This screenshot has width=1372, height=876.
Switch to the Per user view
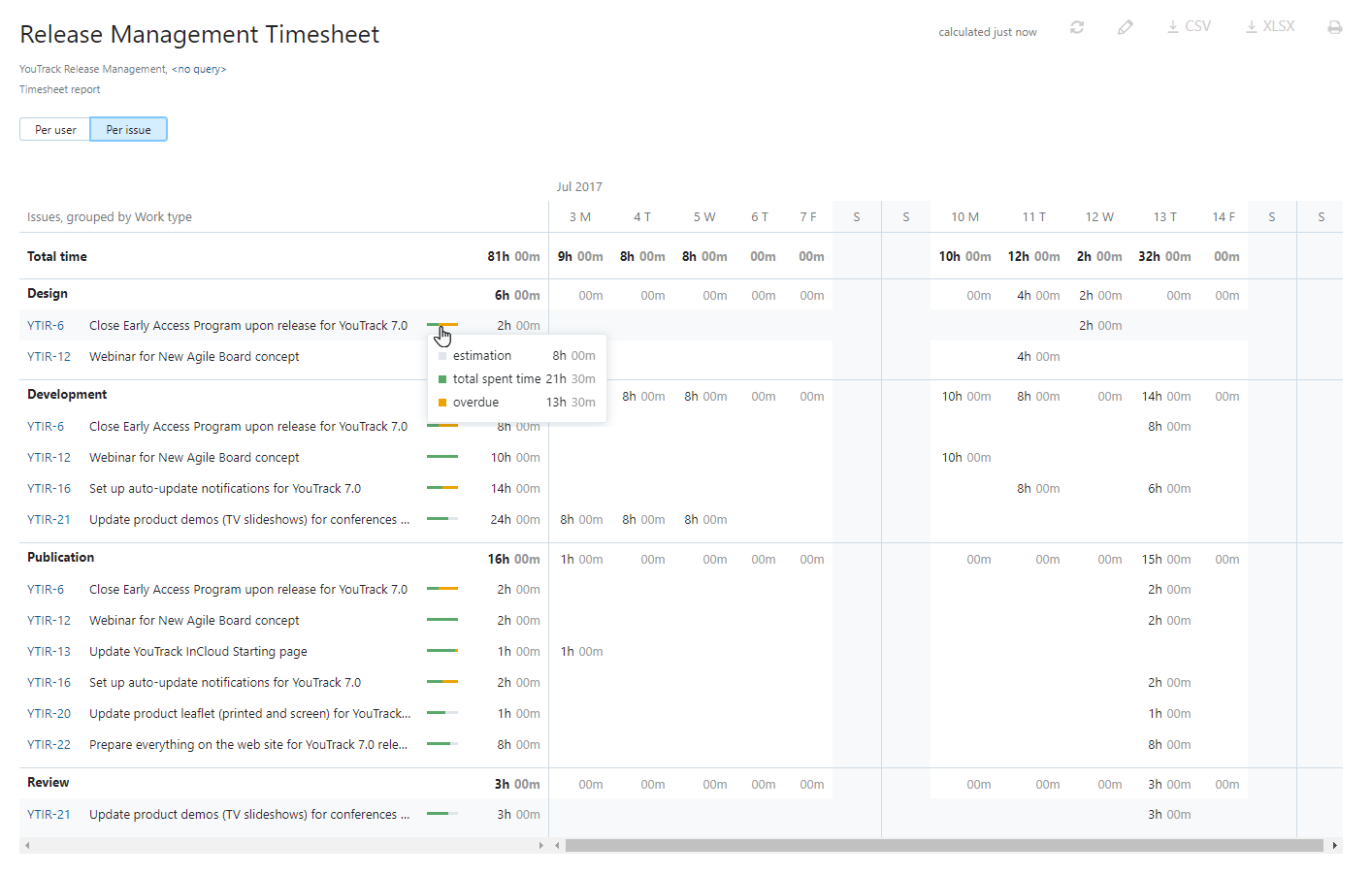point(54,129)
